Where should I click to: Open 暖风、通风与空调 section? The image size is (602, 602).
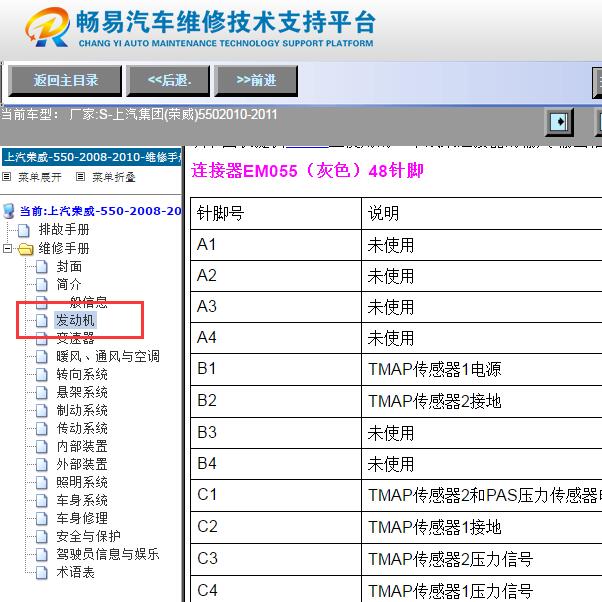point(108,356)
